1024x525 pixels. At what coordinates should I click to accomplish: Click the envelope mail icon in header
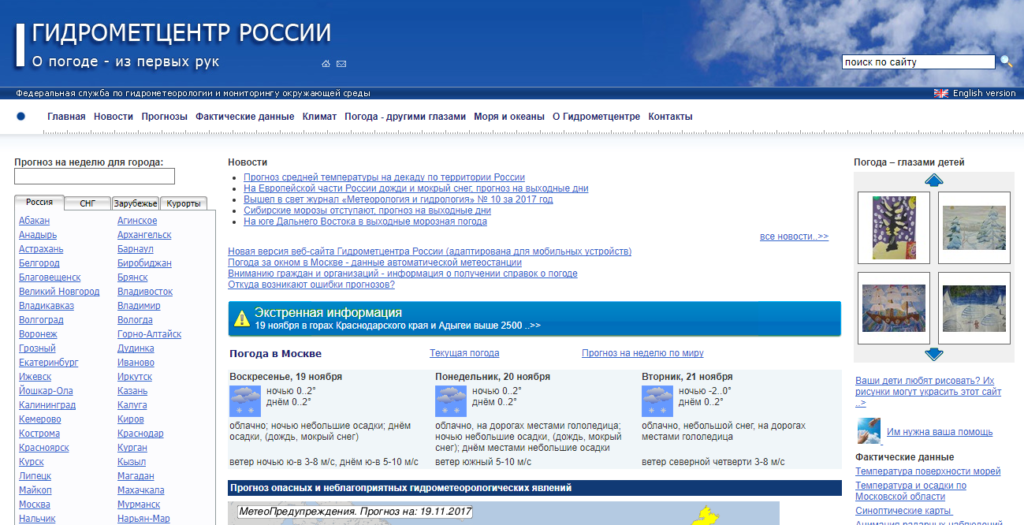pos(341,64)
